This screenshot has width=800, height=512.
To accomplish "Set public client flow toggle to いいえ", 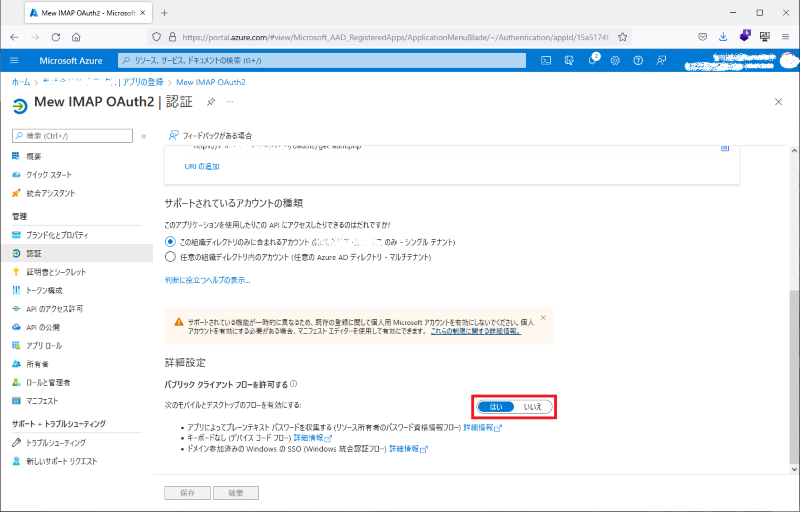I will click(x=533, y=406).
